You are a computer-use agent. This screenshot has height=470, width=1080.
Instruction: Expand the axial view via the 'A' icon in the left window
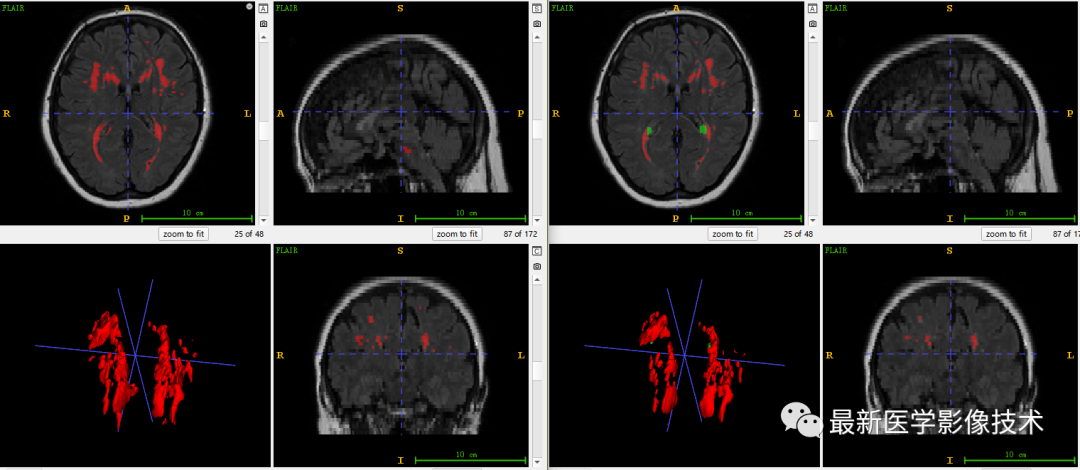tap(263, 8)
